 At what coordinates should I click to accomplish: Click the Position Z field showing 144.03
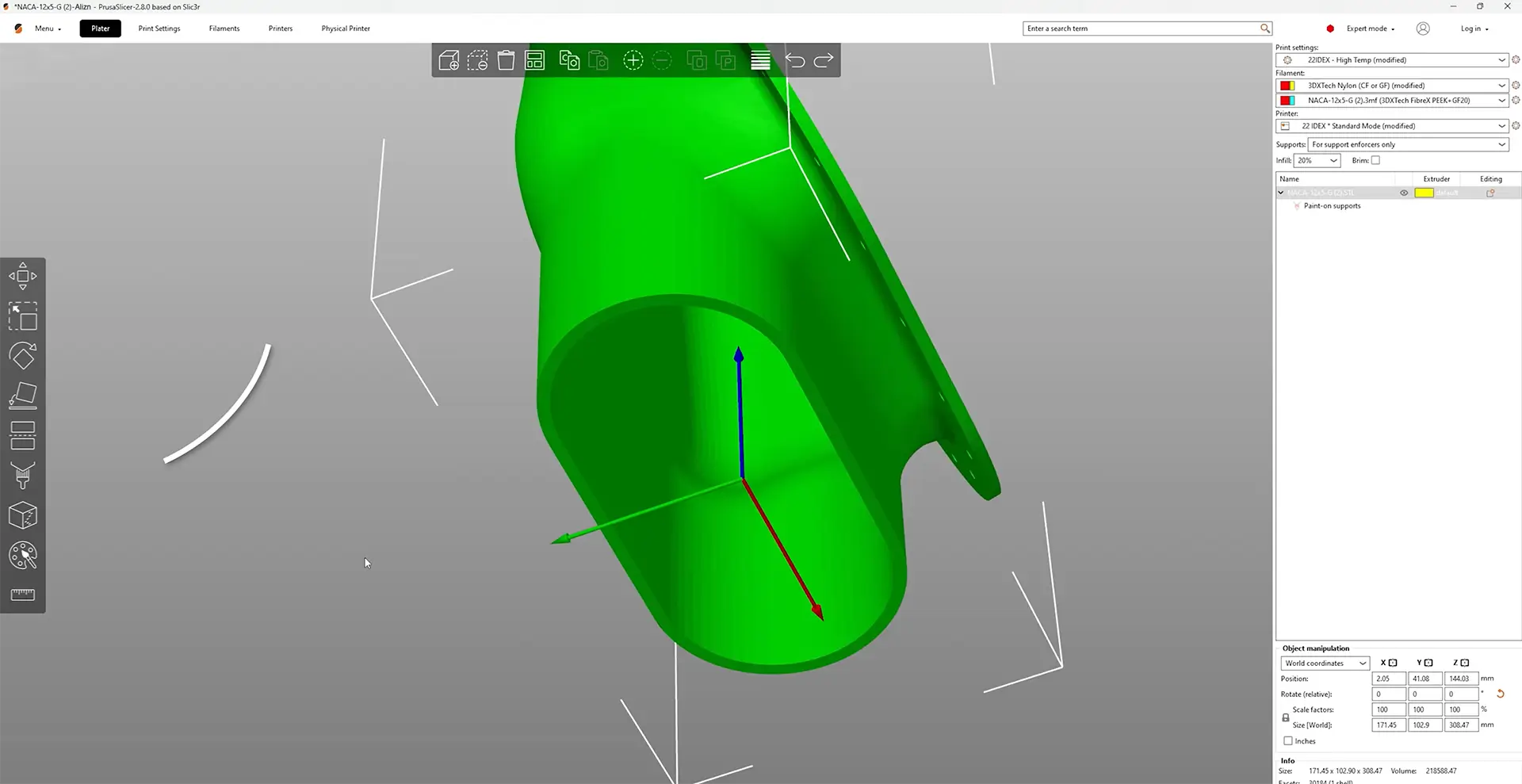point(1461,679)
